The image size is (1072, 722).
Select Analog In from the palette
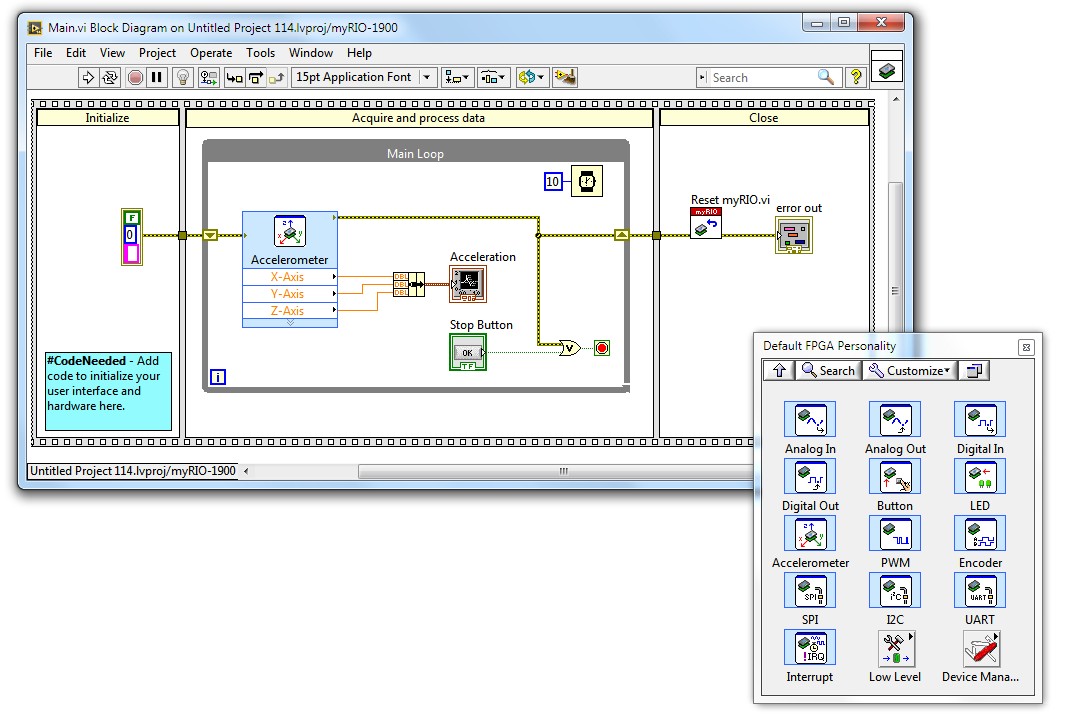point(809,421)
